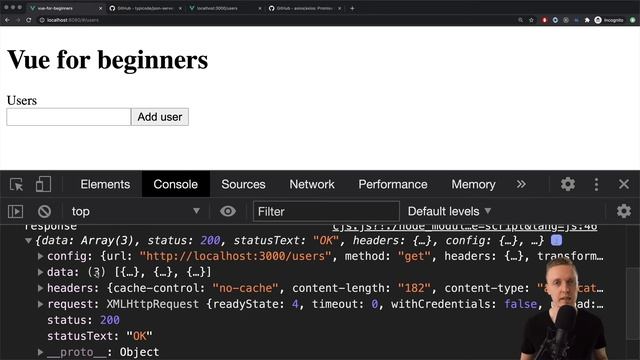Open the source file link at the console top right
This screenshot has width=640, height=360.
click(x=464, y=227)
